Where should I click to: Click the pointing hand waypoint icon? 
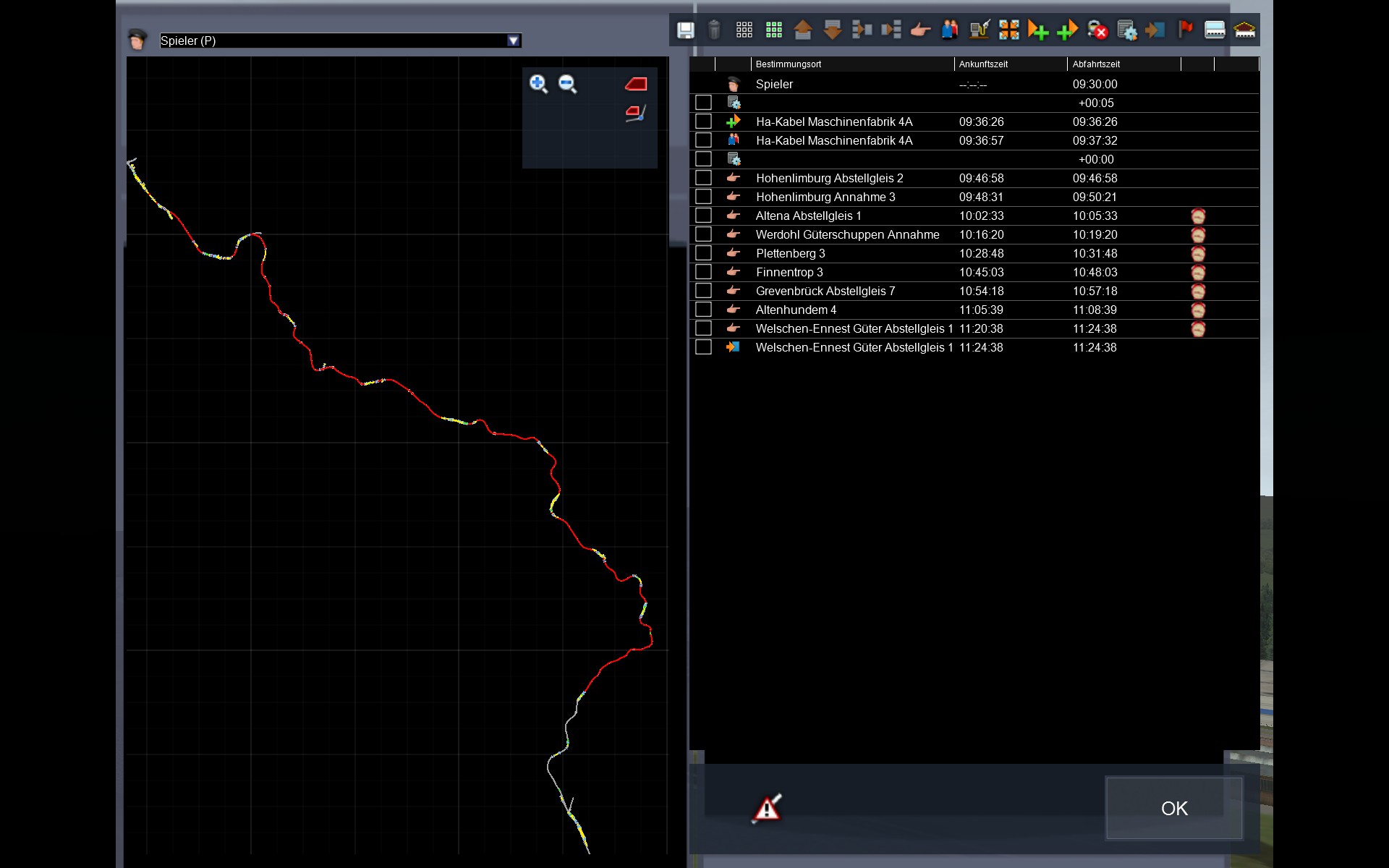point(920,30)
